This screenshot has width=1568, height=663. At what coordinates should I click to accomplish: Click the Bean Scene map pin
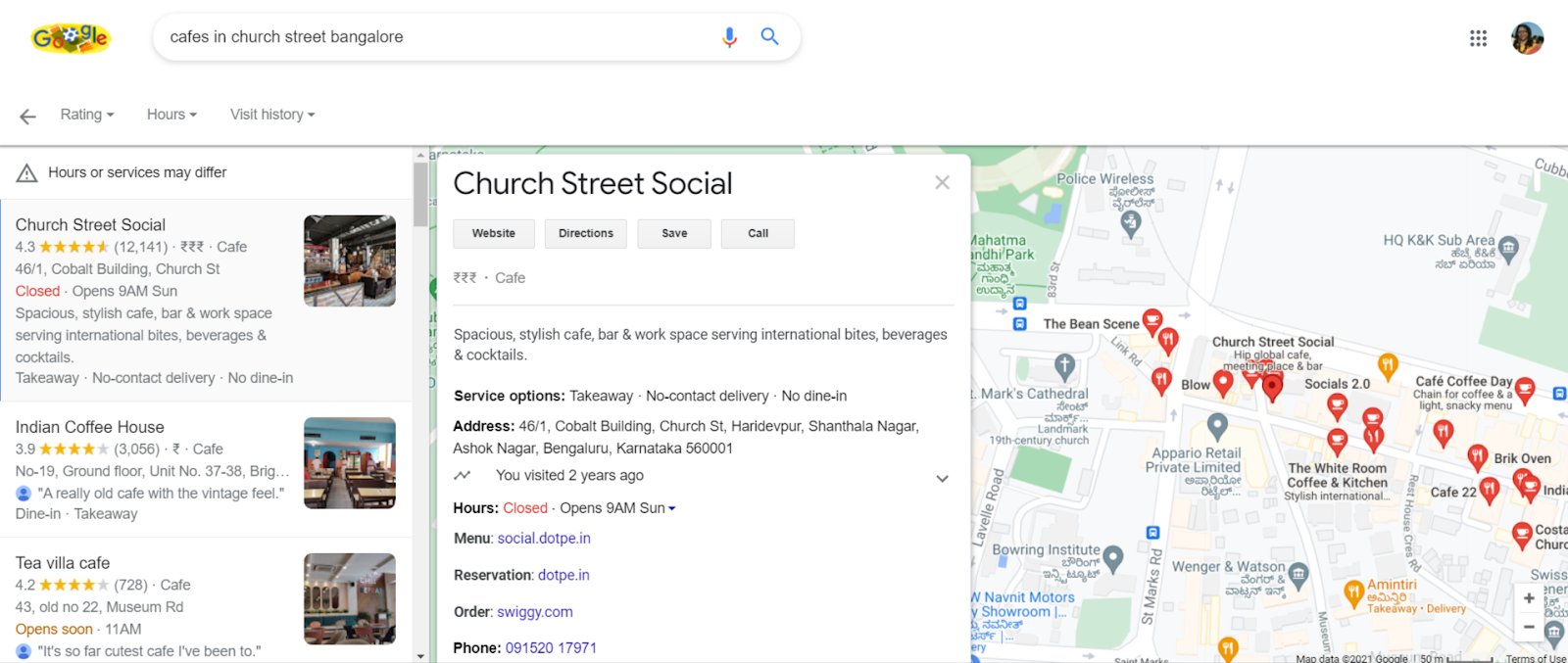1152,320
